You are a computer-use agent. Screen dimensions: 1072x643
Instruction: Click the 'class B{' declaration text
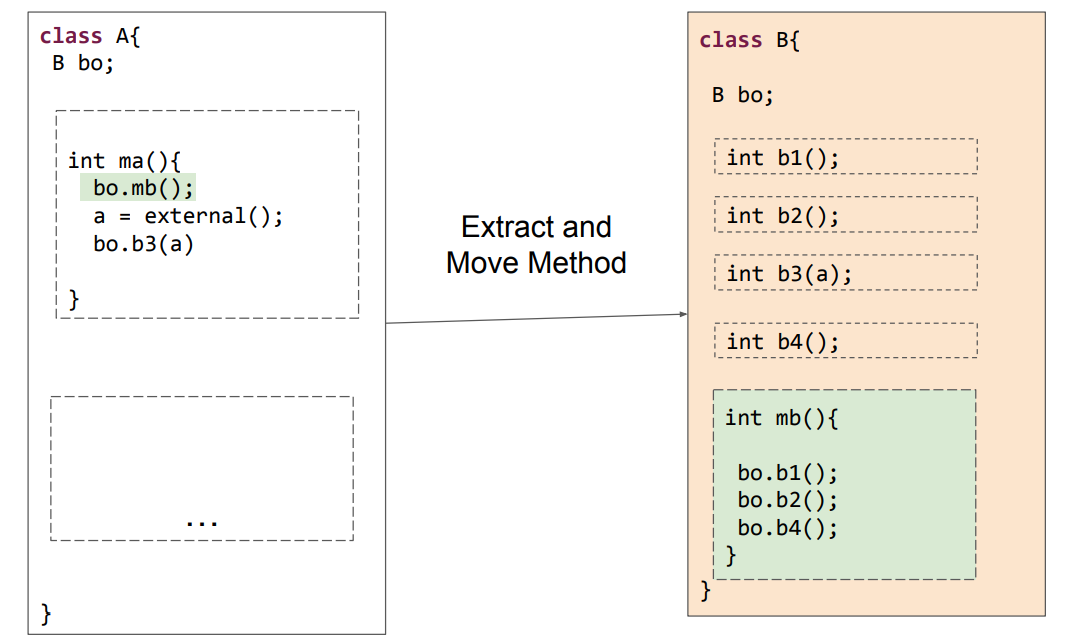749,40
